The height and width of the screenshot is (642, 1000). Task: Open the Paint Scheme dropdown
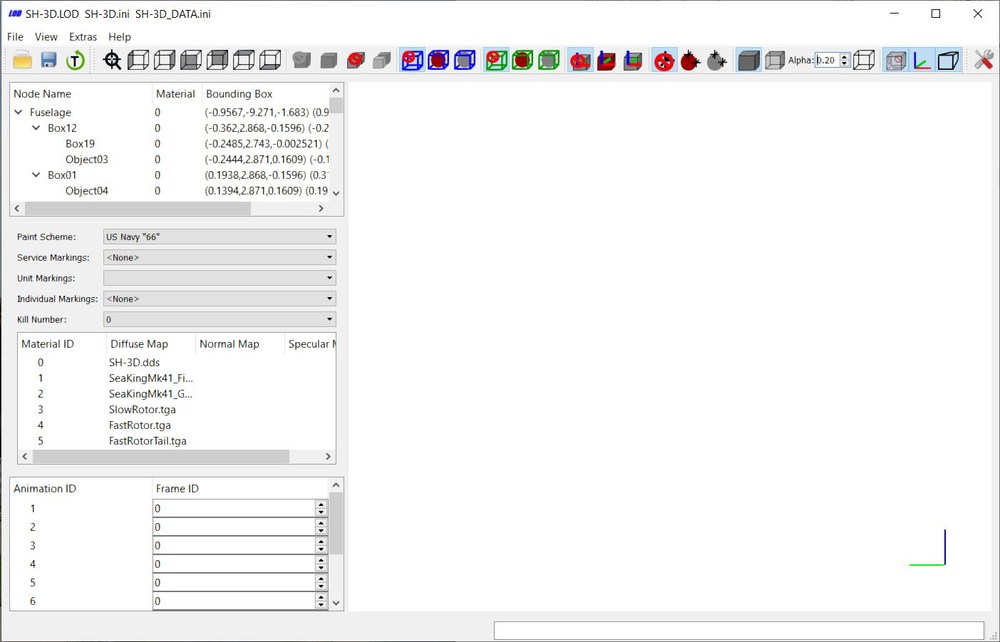tap(219, 237)
